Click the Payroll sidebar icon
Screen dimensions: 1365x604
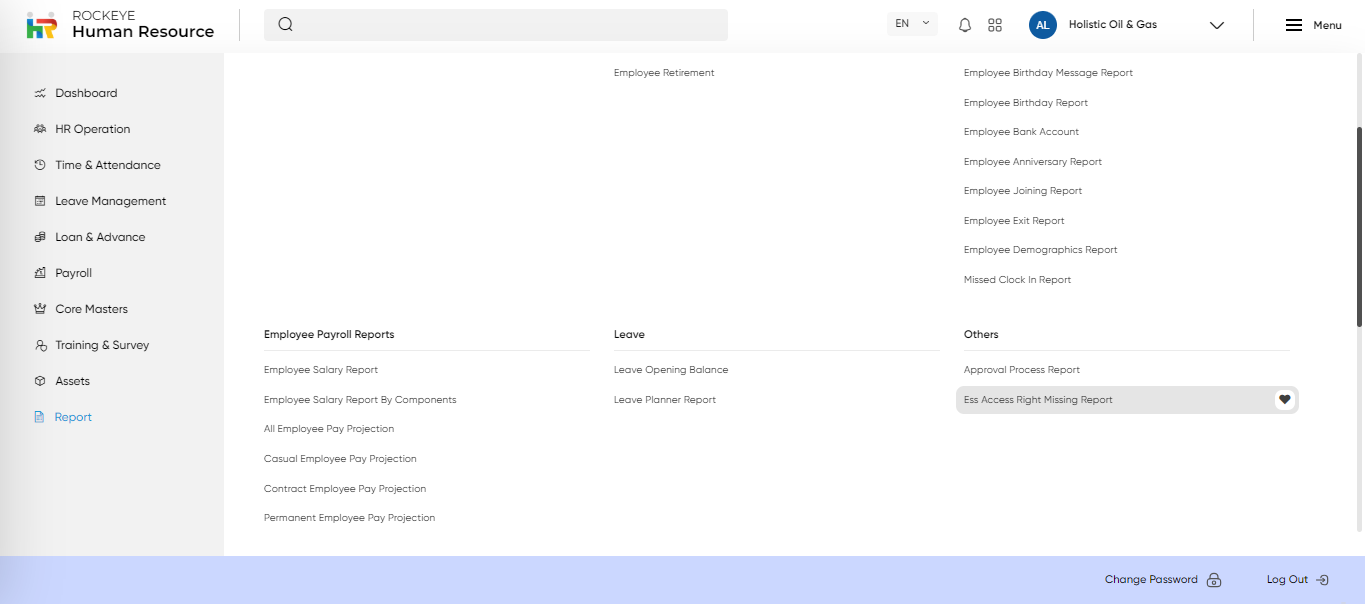[x=40, y=273]
